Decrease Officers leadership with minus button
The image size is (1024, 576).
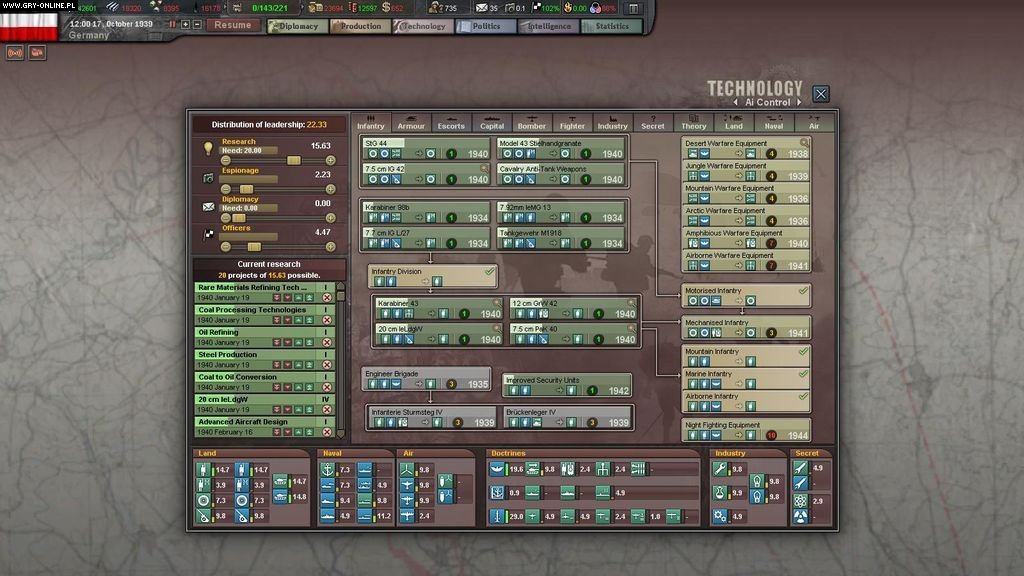(x=226, y=247)
